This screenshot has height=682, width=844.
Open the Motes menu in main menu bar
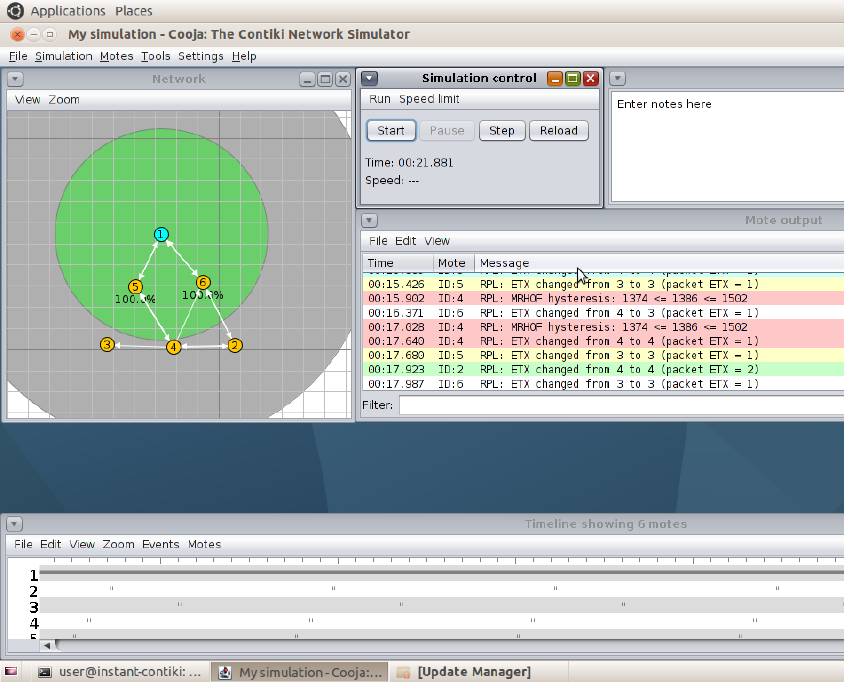point(116,56)
